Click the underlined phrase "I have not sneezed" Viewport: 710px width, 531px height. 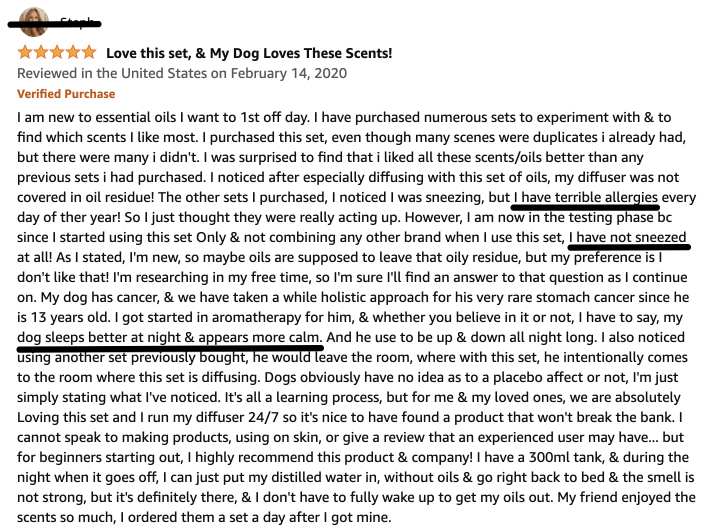pos(628,237)
